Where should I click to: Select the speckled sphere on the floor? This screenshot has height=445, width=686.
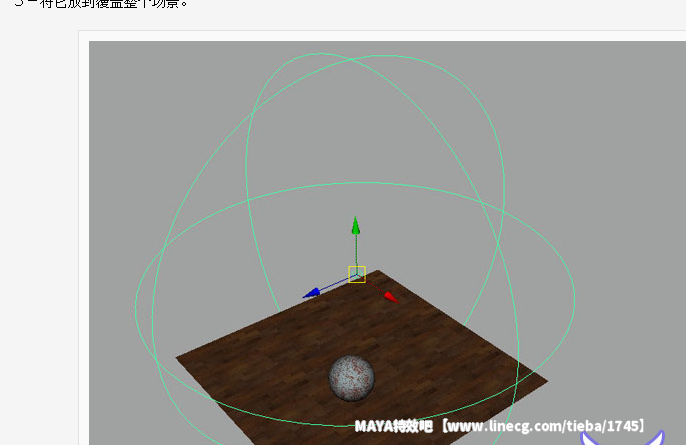coord(352,378)
